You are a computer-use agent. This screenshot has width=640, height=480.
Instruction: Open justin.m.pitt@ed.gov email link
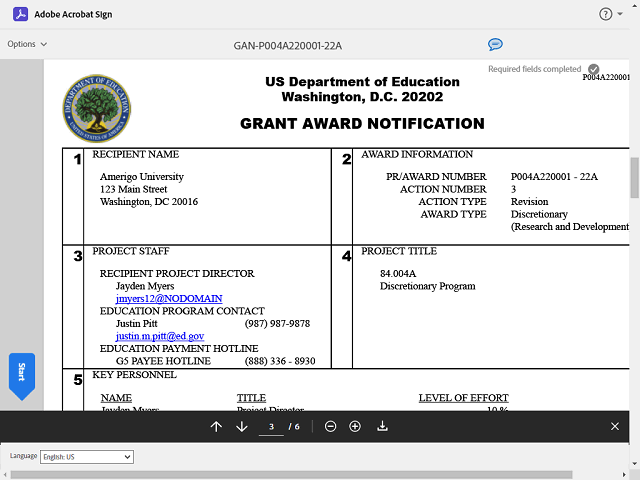[160, 336]
